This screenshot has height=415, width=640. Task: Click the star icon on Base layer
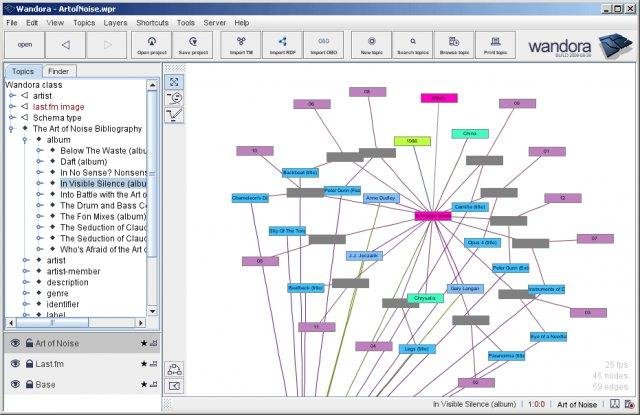coord(144,384)
